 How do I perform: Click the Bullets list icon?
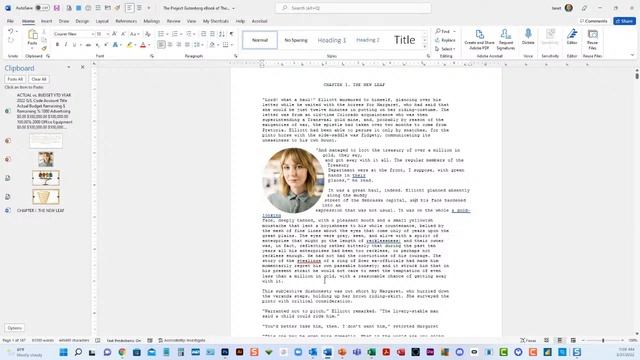161,34
